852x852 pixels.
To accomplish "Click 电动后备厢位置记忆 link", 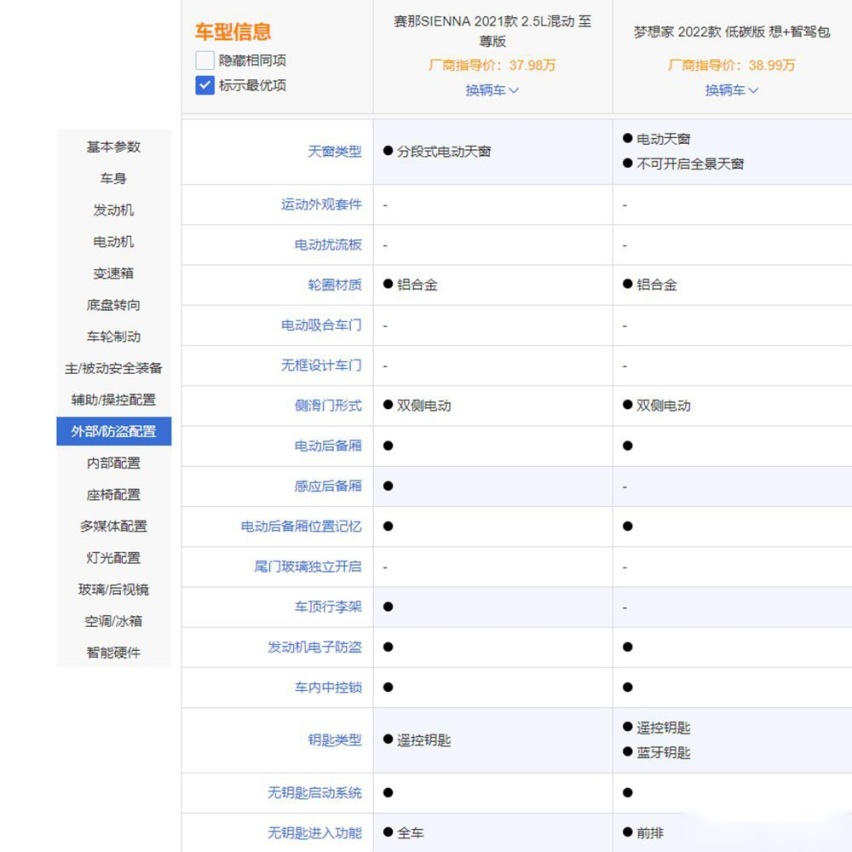I will (301, 526).
